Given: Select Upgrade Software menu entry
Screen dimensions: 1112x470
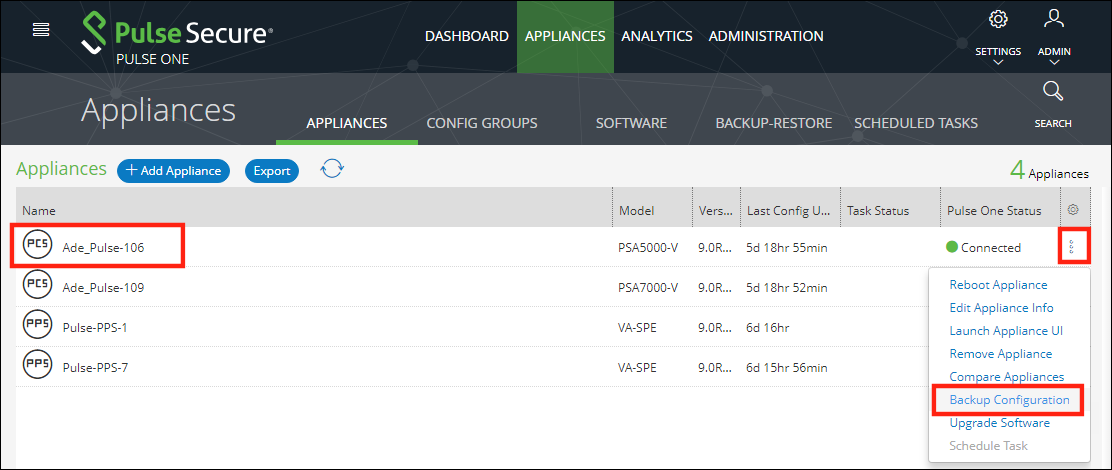Looking at the screenshot, I should tap(999, 423).
